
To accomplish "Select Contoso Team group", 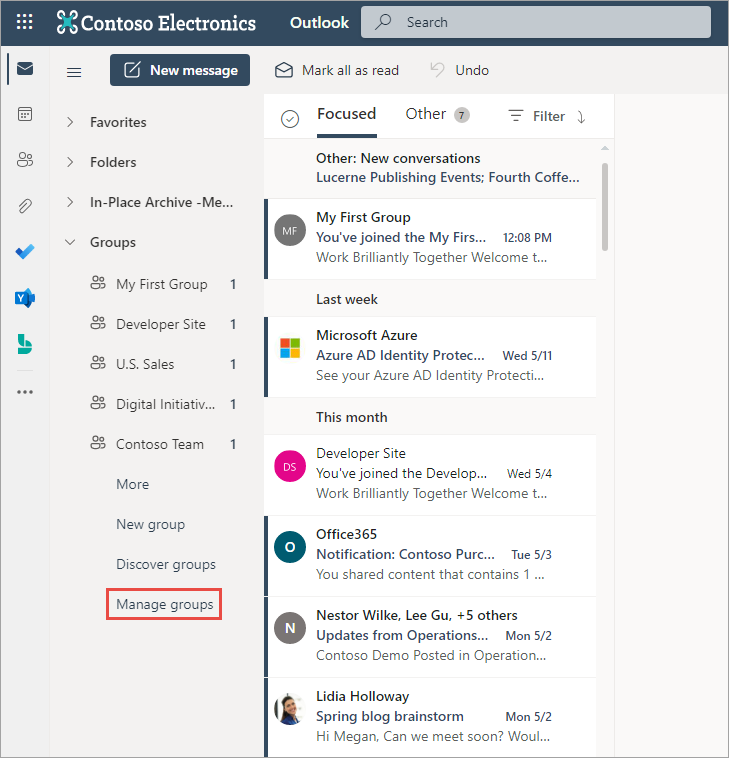I will (x=160, y=444).
